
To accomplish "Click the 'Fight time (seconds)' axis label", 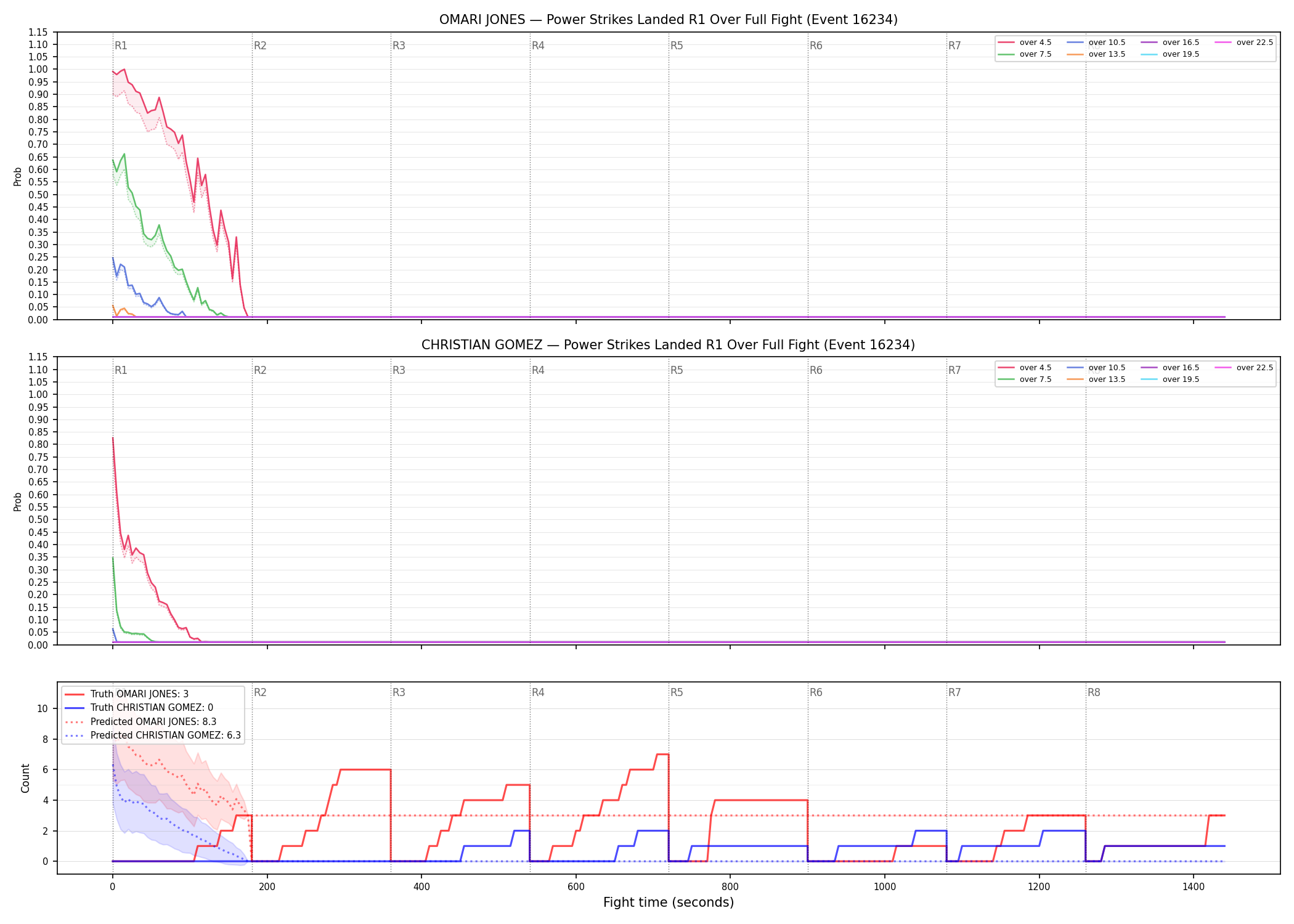I will [669, 902].
